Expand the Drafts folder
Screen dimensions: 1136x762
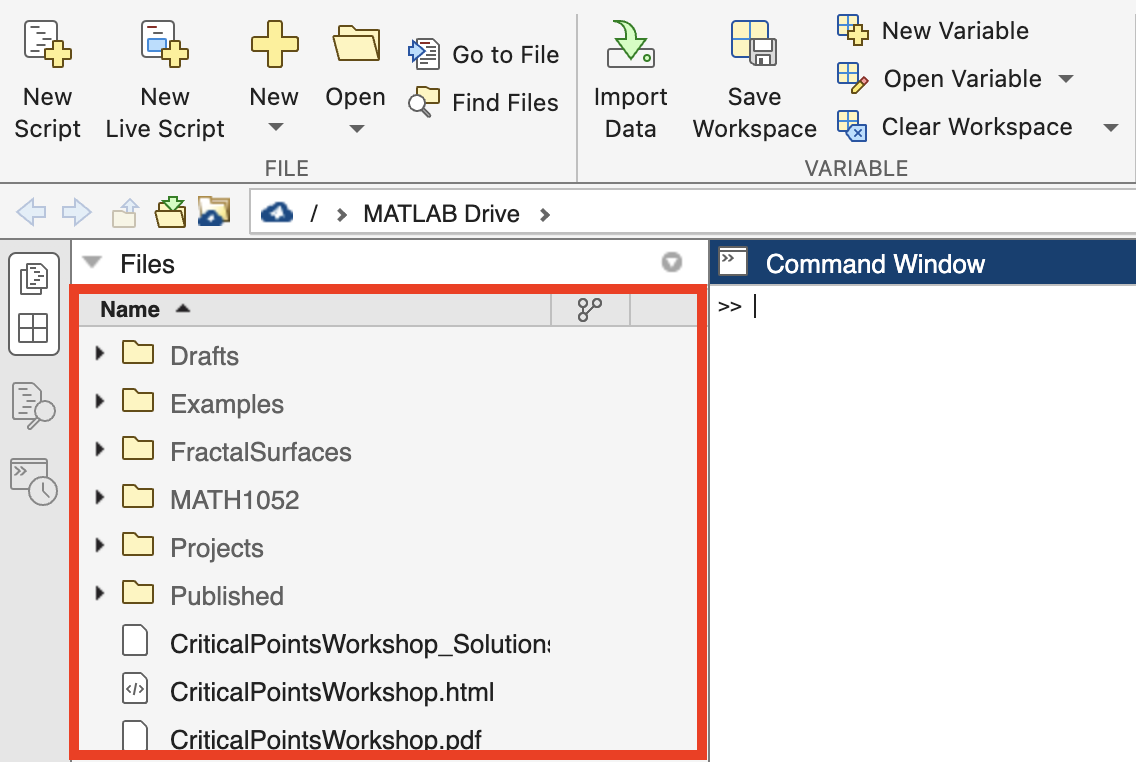click(x=100, y=353)
